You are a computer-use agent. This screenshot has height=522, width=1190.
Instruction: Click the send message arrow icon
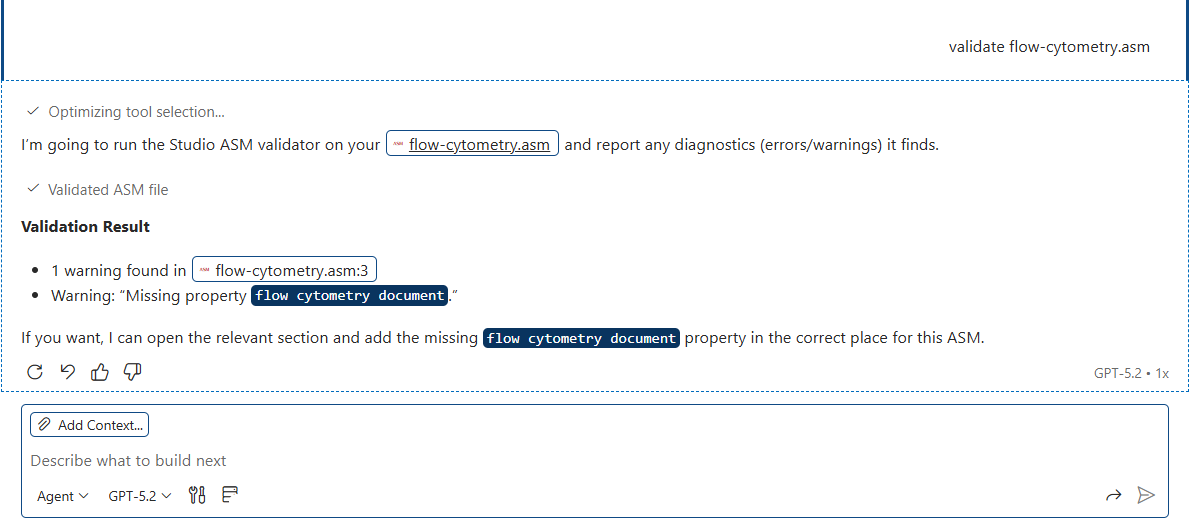[x=1146, y=495]
